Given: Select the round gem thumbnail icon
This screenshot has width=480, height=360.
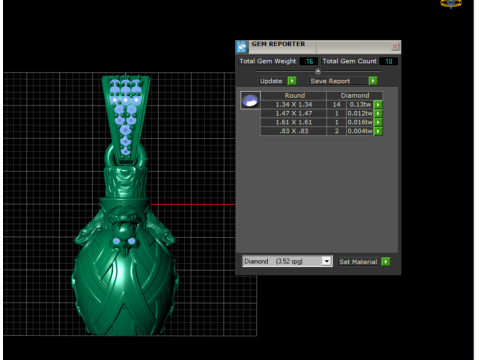Looking at the screenshot, I should [x=250, y=100].
